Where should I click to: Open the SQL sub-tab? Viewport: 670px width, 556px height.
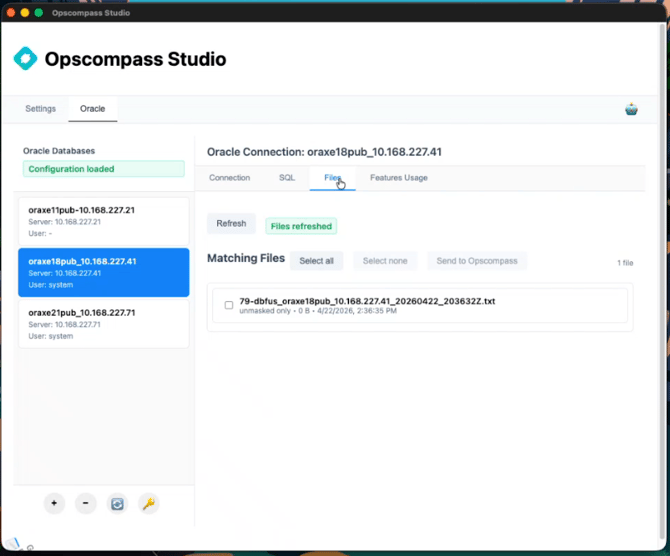287,178
